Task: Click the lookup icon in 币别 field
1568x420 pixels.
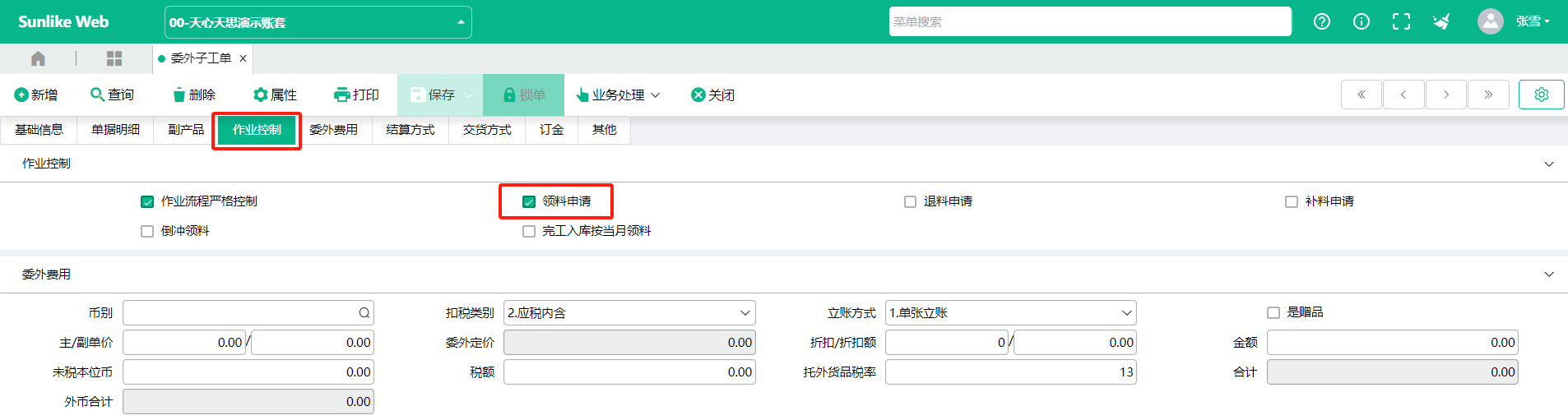Action: click(x=364, y=313)
